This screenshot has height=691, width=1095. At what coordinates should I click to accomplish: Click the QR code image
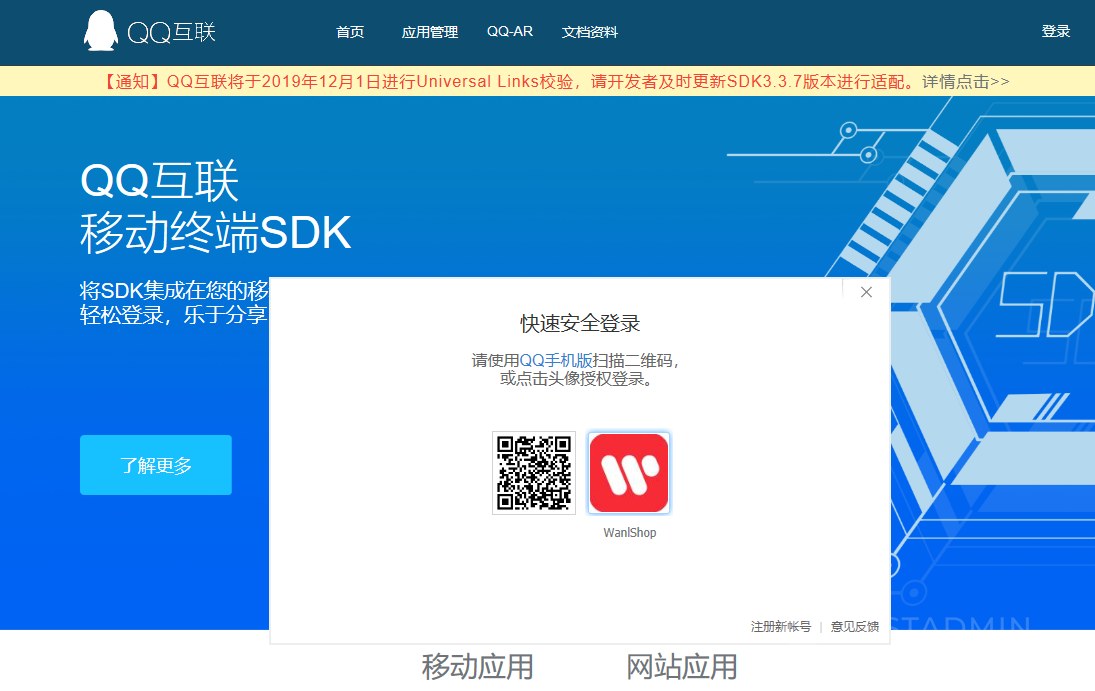point(534,473)
